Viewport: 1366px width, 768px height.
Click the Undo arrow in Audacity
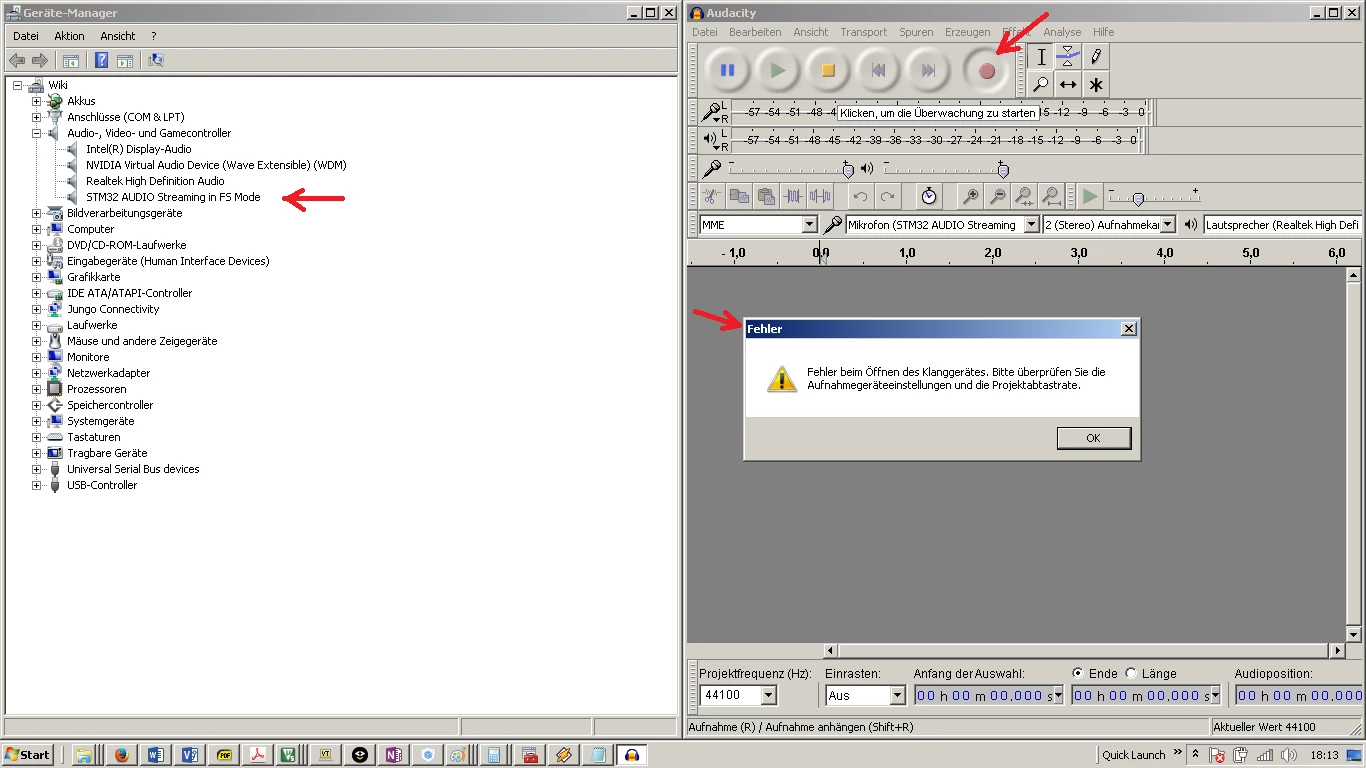click(860, 196)
